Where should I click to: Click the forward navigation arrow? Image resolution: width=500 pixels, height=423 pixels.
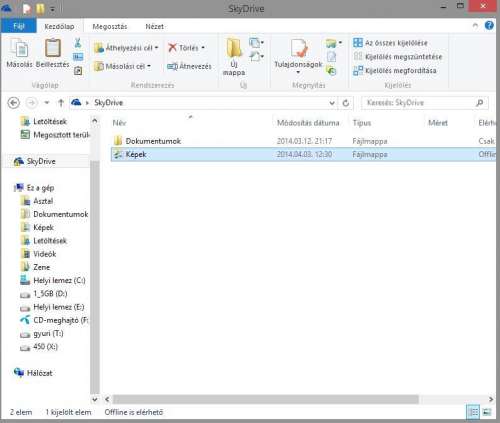click(32, 103)
